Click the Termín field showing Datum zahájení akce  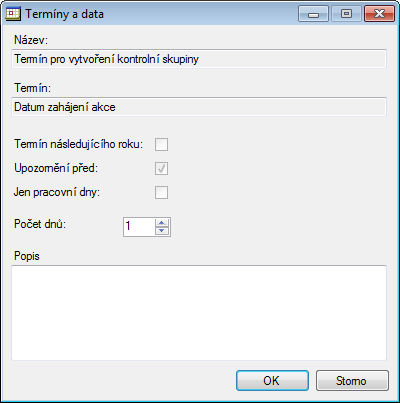(199, 107)
